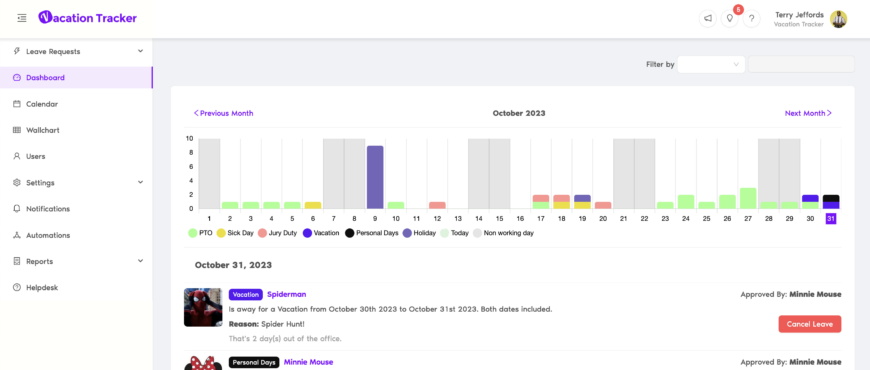Viewport: 870px width, 370px height.
Task: Click the Wallchart grid icon
Action: [x=17, y=130]
